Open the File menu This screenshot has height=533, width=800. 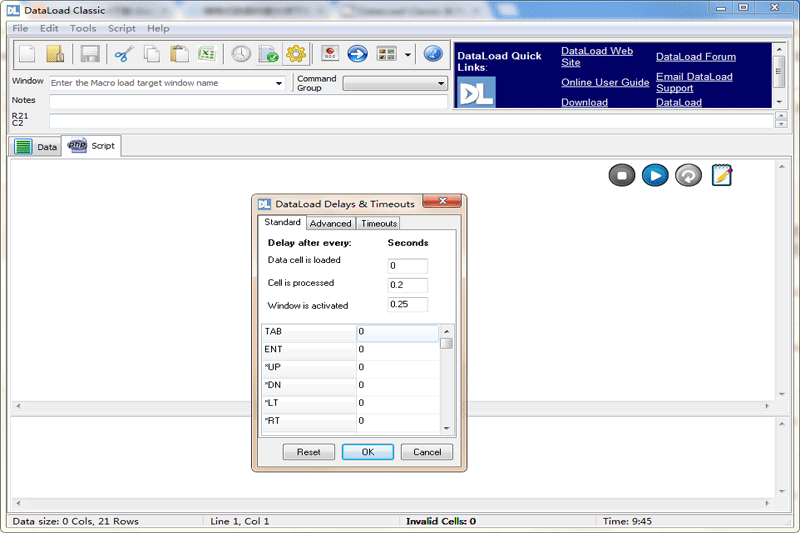pos(20,29)
